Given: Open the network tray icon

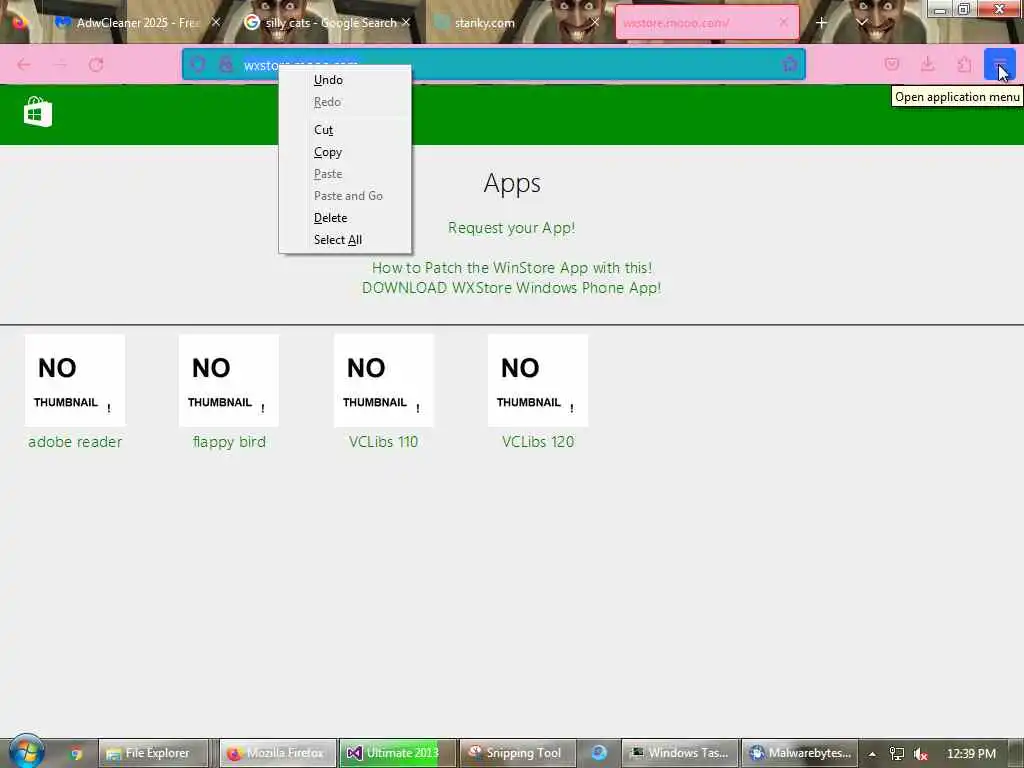Looking at the screenshot, I should 897,754.
